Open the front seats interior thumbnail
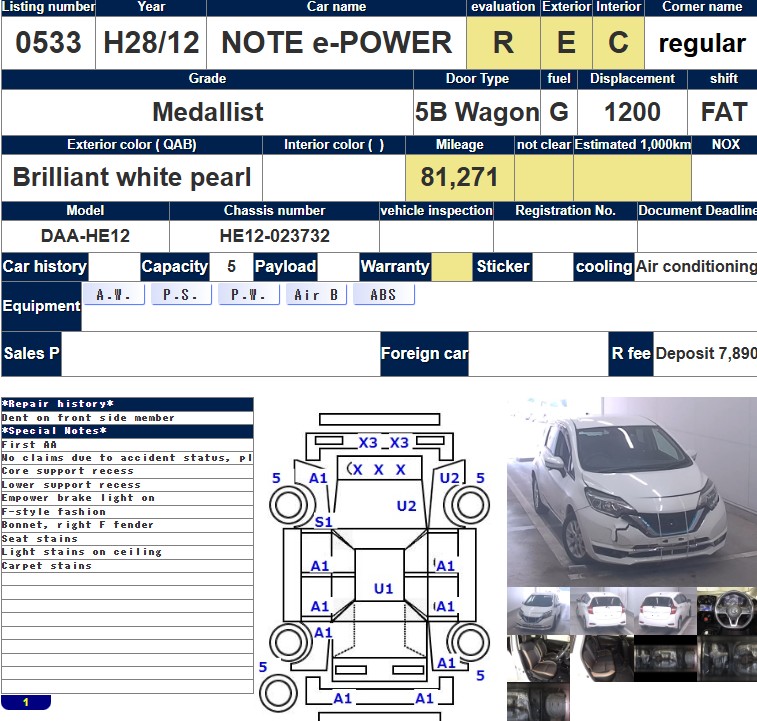This screenshot has height=721, width=757. coord(538,658)
